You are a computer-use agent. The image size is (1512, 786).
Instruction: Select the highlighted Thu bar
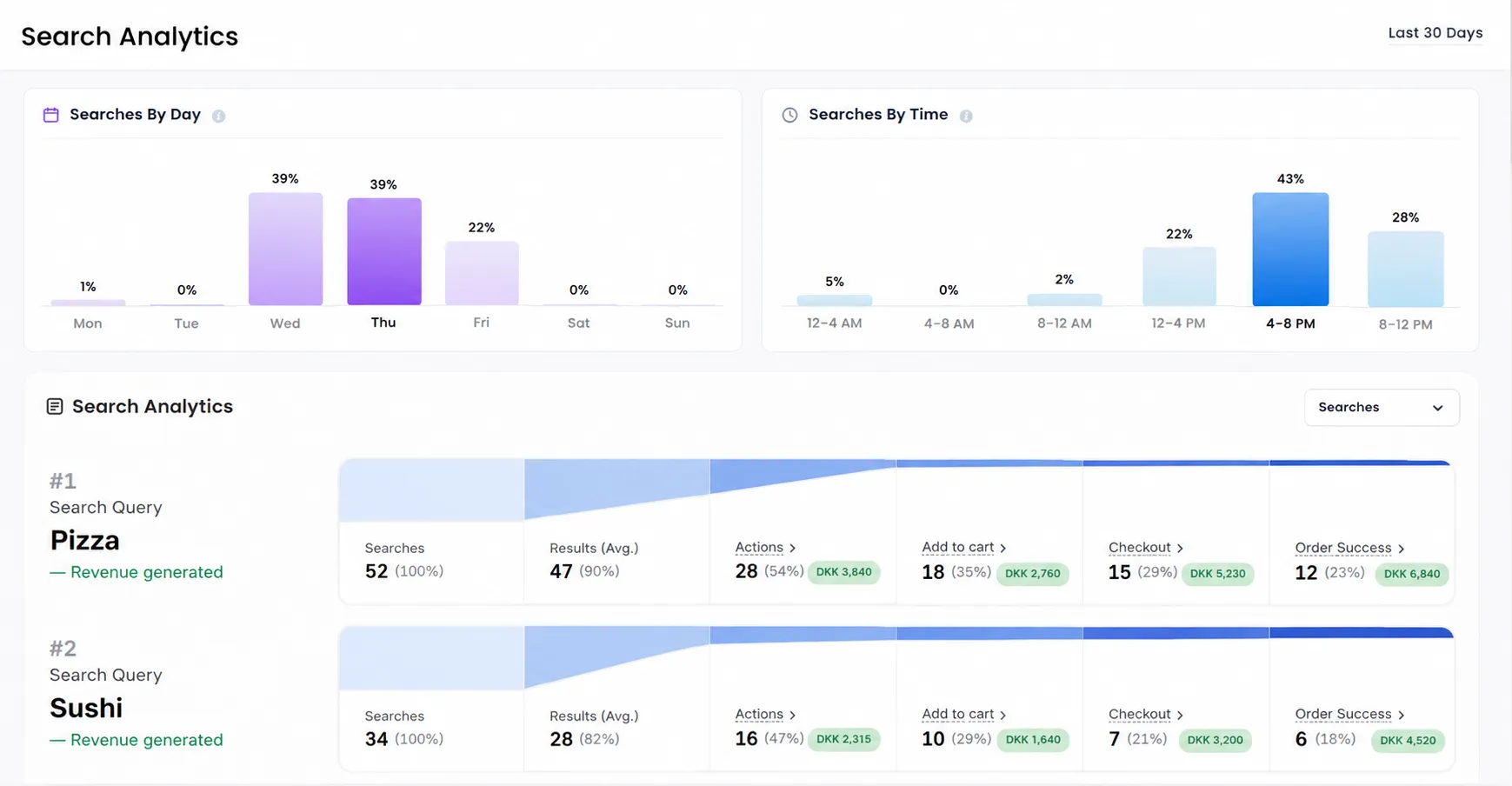(x=384, y=251)
